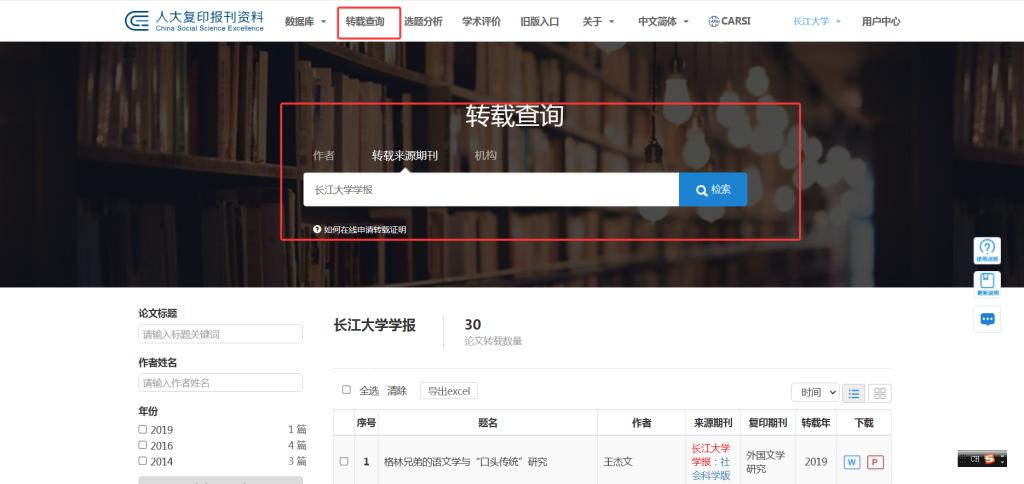Click the 外国文学研究 reprint journal cell
Viewport: 1024px width, 484px height.
point(766,462)
